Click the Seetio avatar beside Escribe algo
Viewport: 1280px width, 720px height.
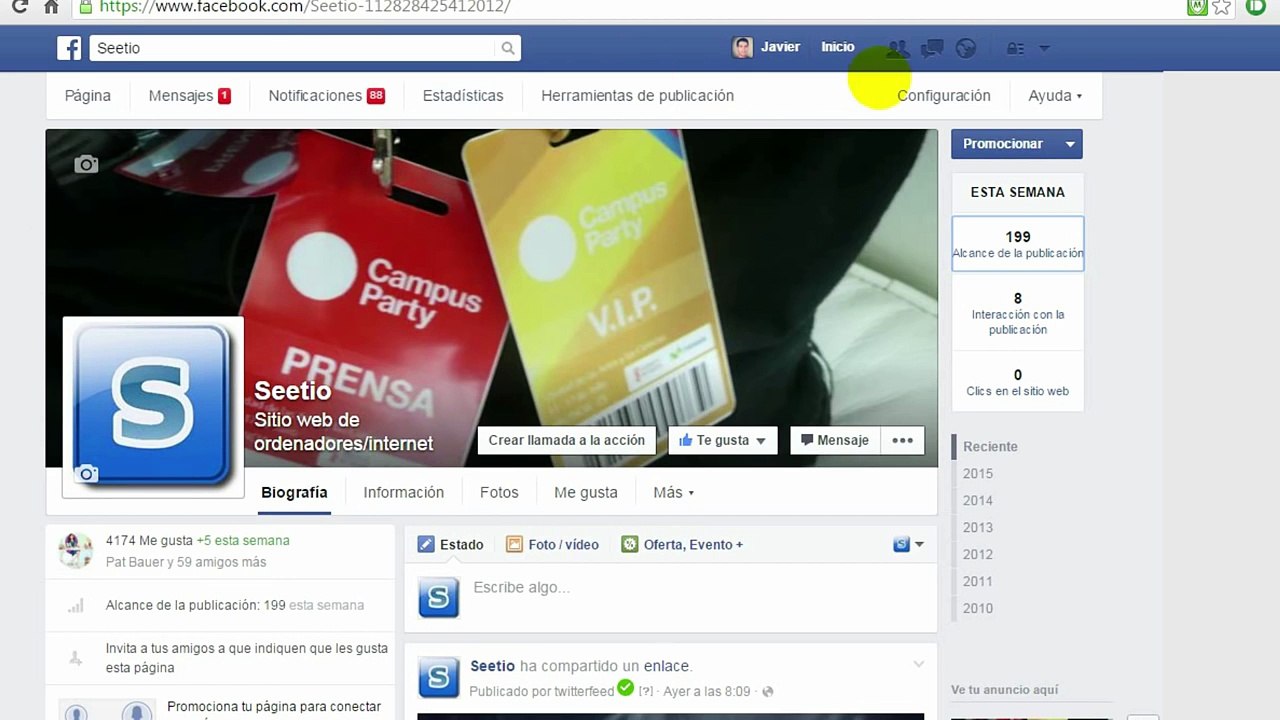pos(438,597)
